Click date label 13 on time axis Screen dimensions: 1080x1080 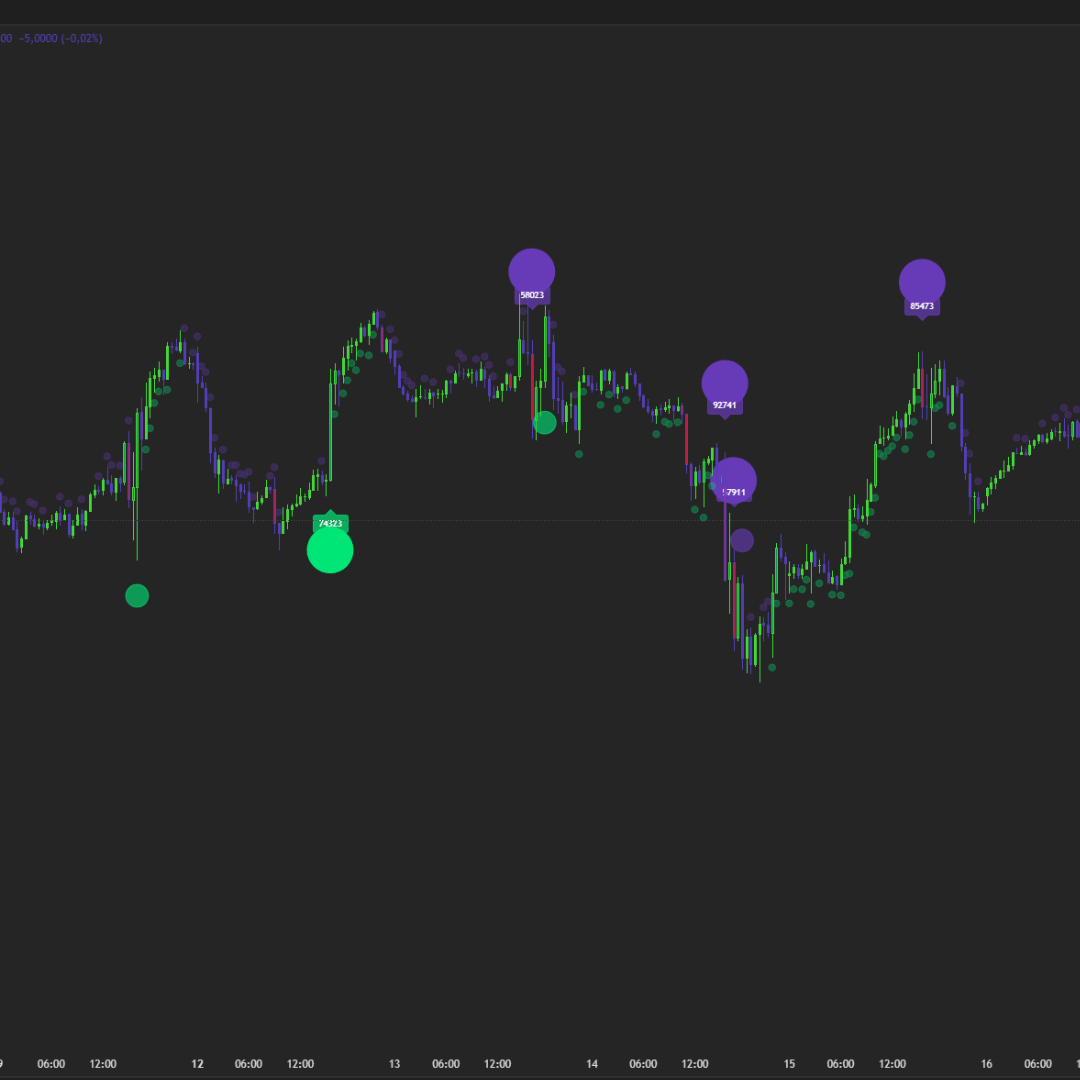tap(394, 1064)
